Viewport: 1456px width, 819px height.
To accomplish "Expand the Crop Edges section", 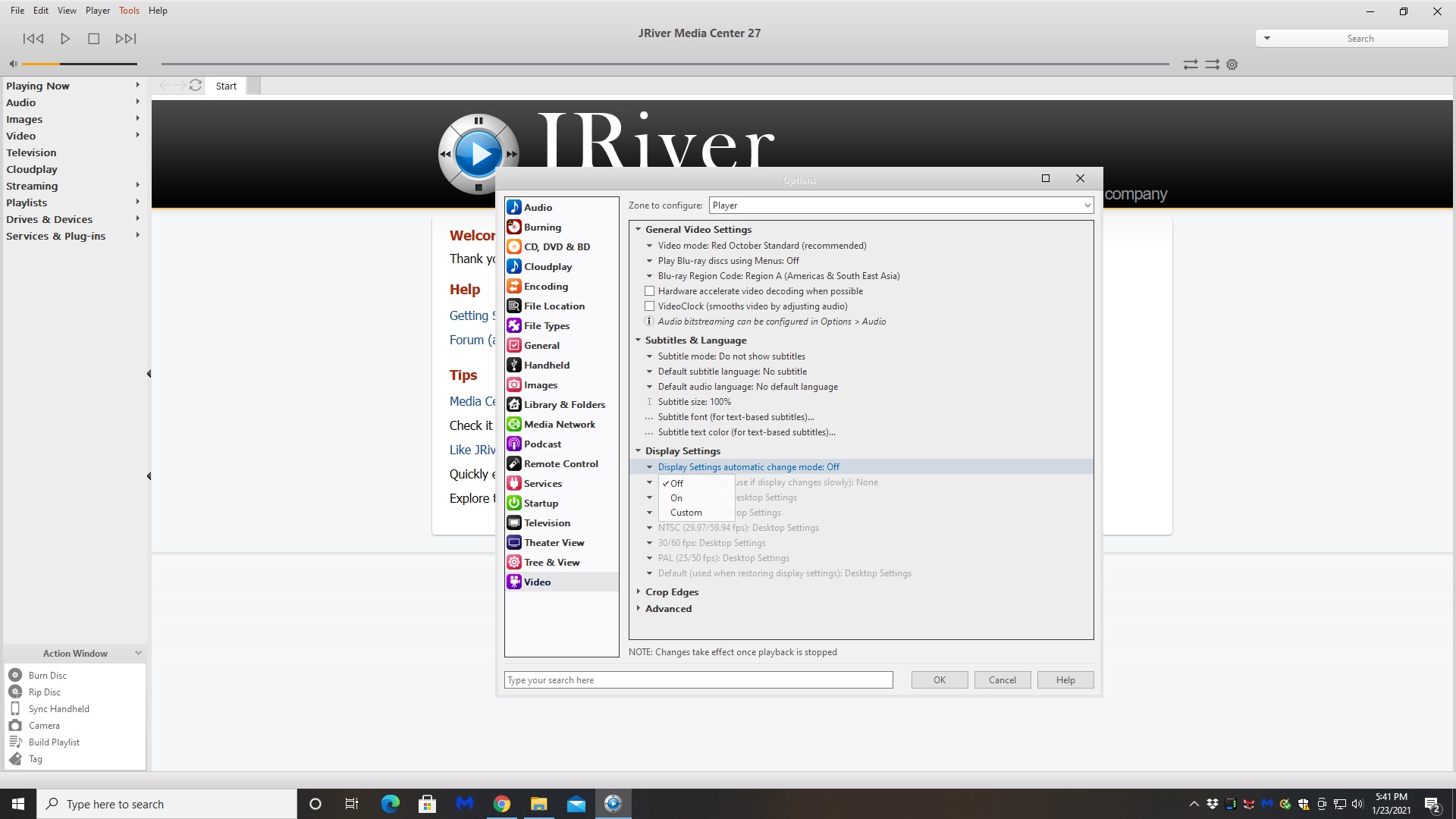I will coord(639,591).
